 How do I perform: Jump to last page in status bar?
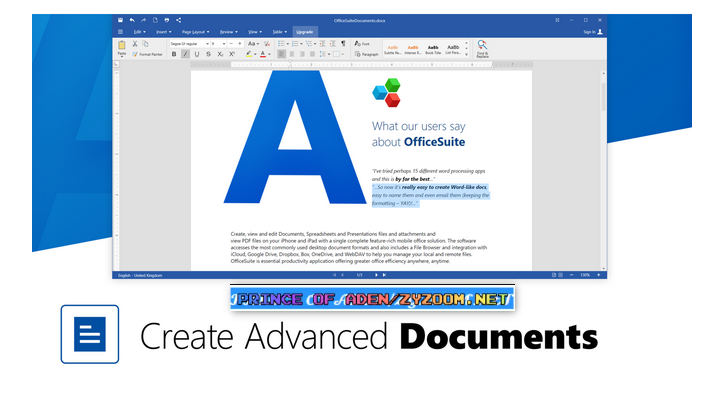pyautogui.click(x=384, y=275)
